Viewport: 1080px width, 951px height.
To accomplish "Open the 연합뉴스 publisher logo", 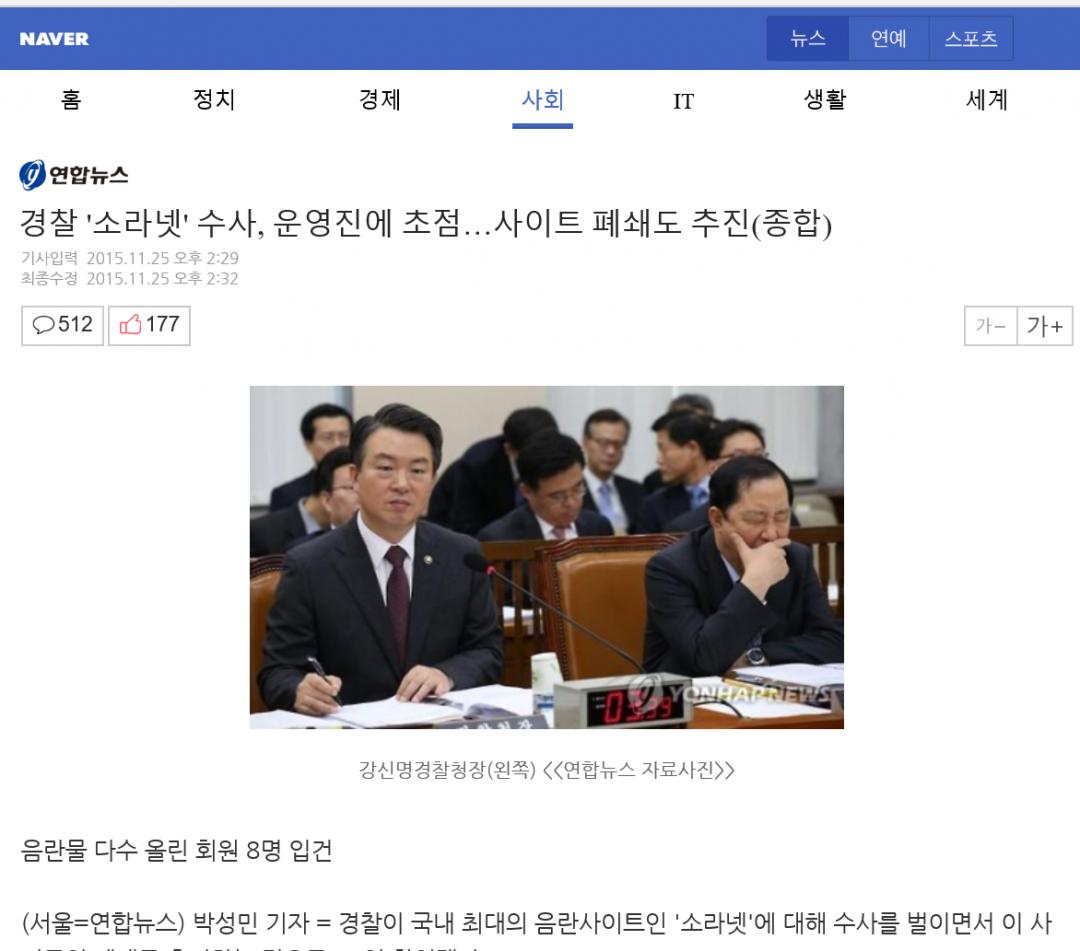I will (74, 175).
